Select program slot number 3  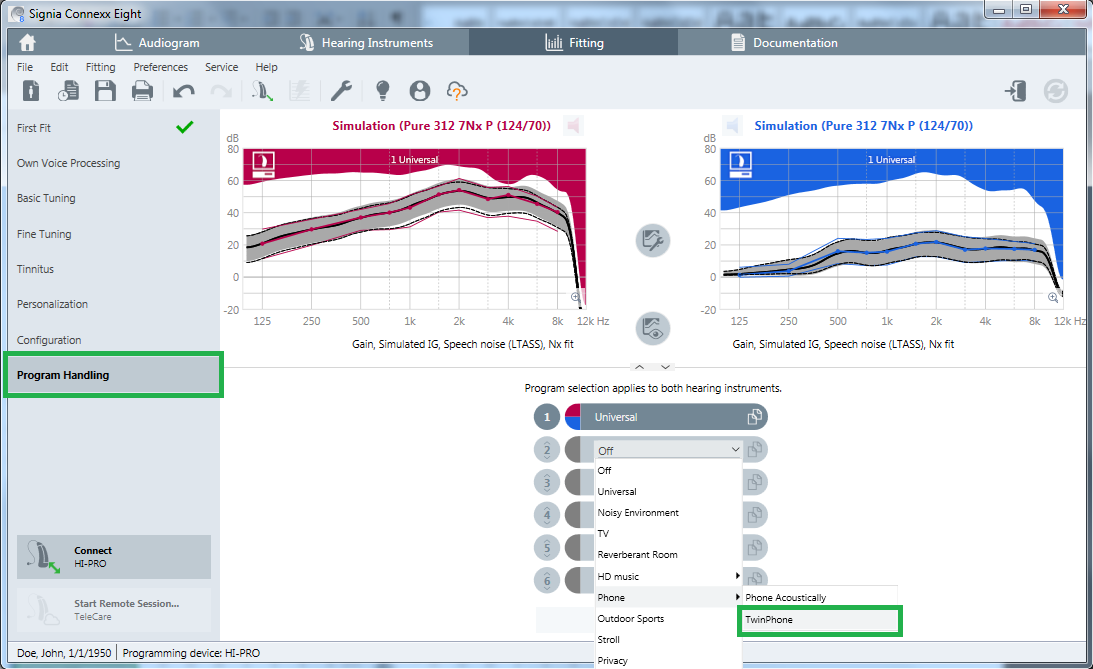click(546, 482)
